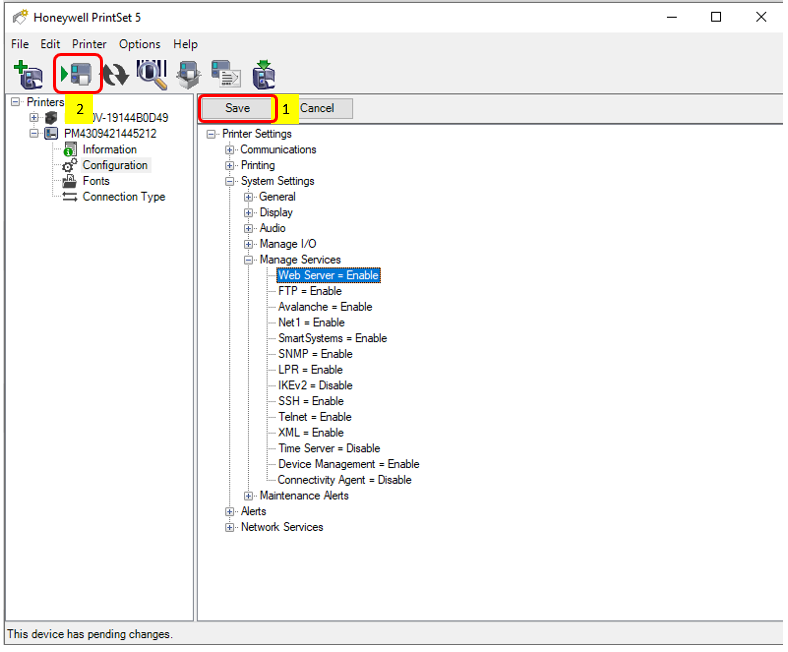Open the Printer menu
This screenshot has height=652, width=788.
click(89, 44)
